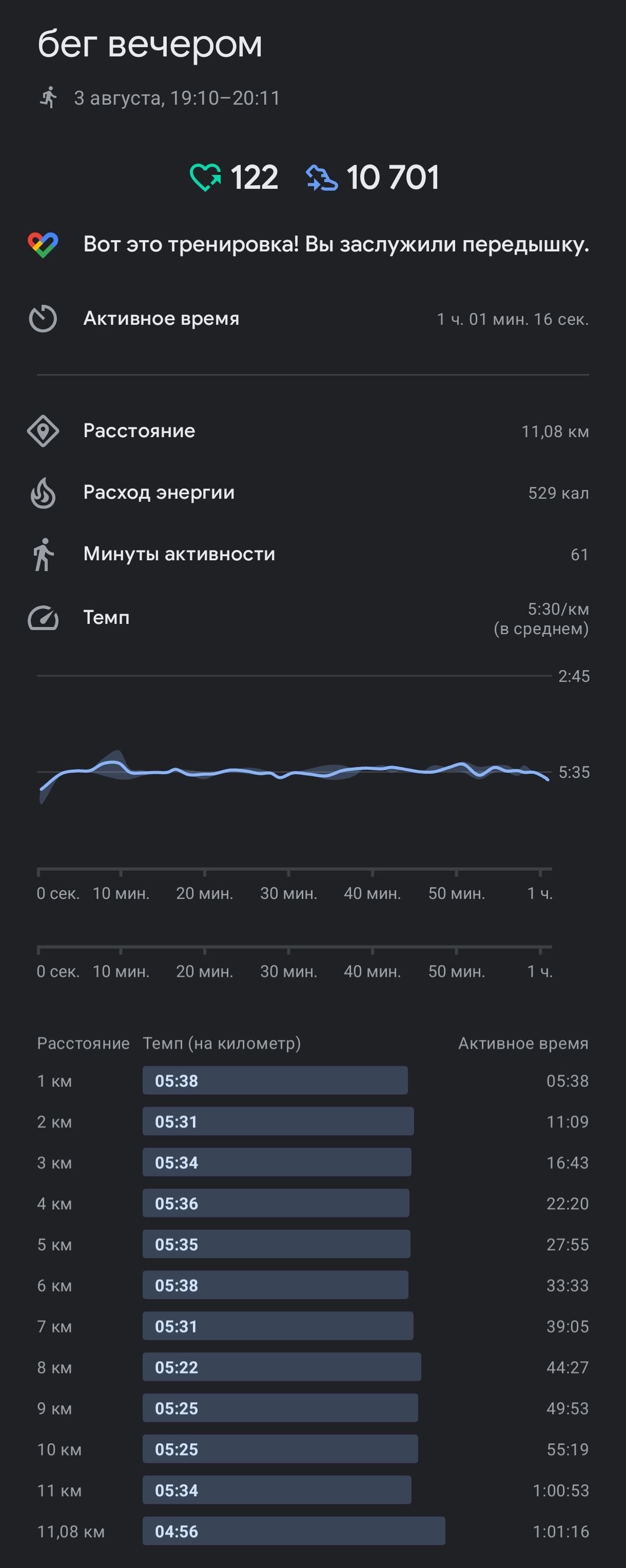Tap the Активное время stopwatch icon
Viewport: 626px width, 1568px height.
click(x=43, y=319)
